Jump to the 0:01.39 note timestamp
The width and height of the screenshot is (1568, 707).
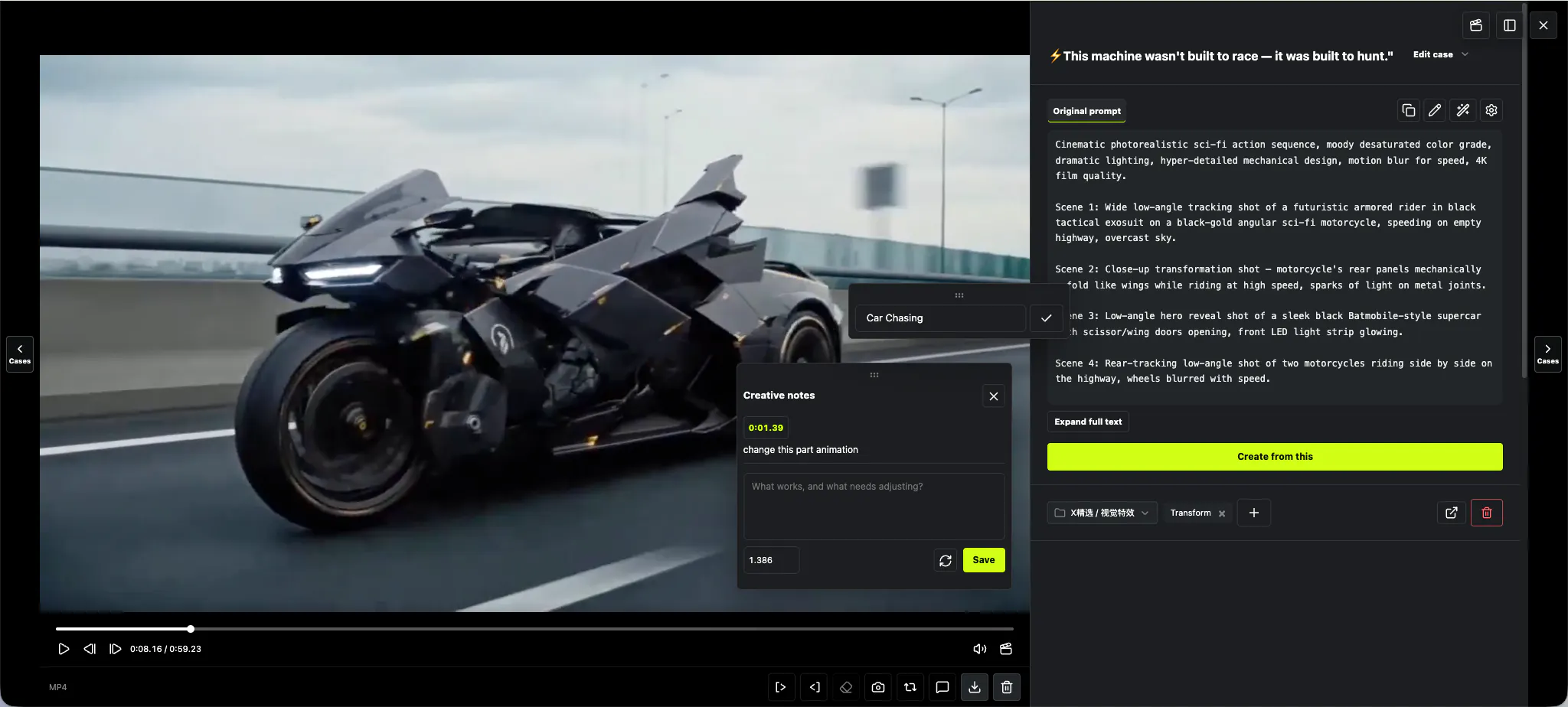[x=766, y=428]
